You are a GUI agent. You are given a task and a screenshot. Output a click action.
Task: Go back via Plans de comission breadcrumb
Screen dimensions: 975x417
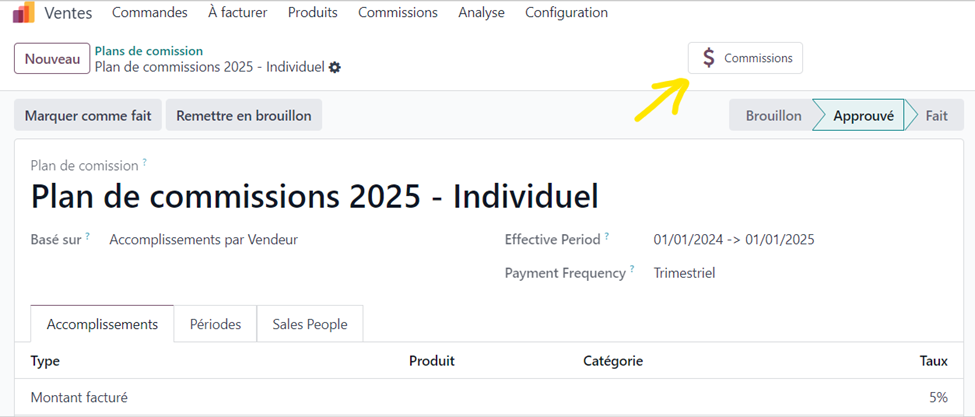coord(149,51)
